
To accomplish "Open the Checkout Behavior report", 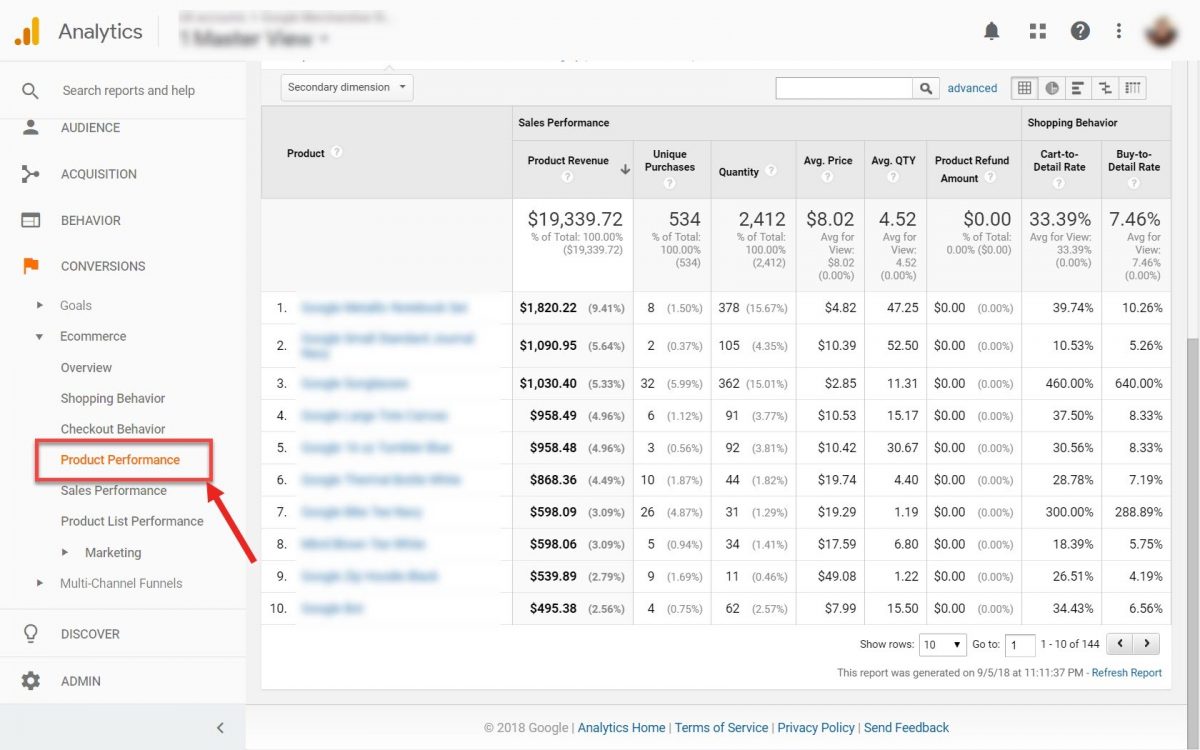I will (113, 429).
